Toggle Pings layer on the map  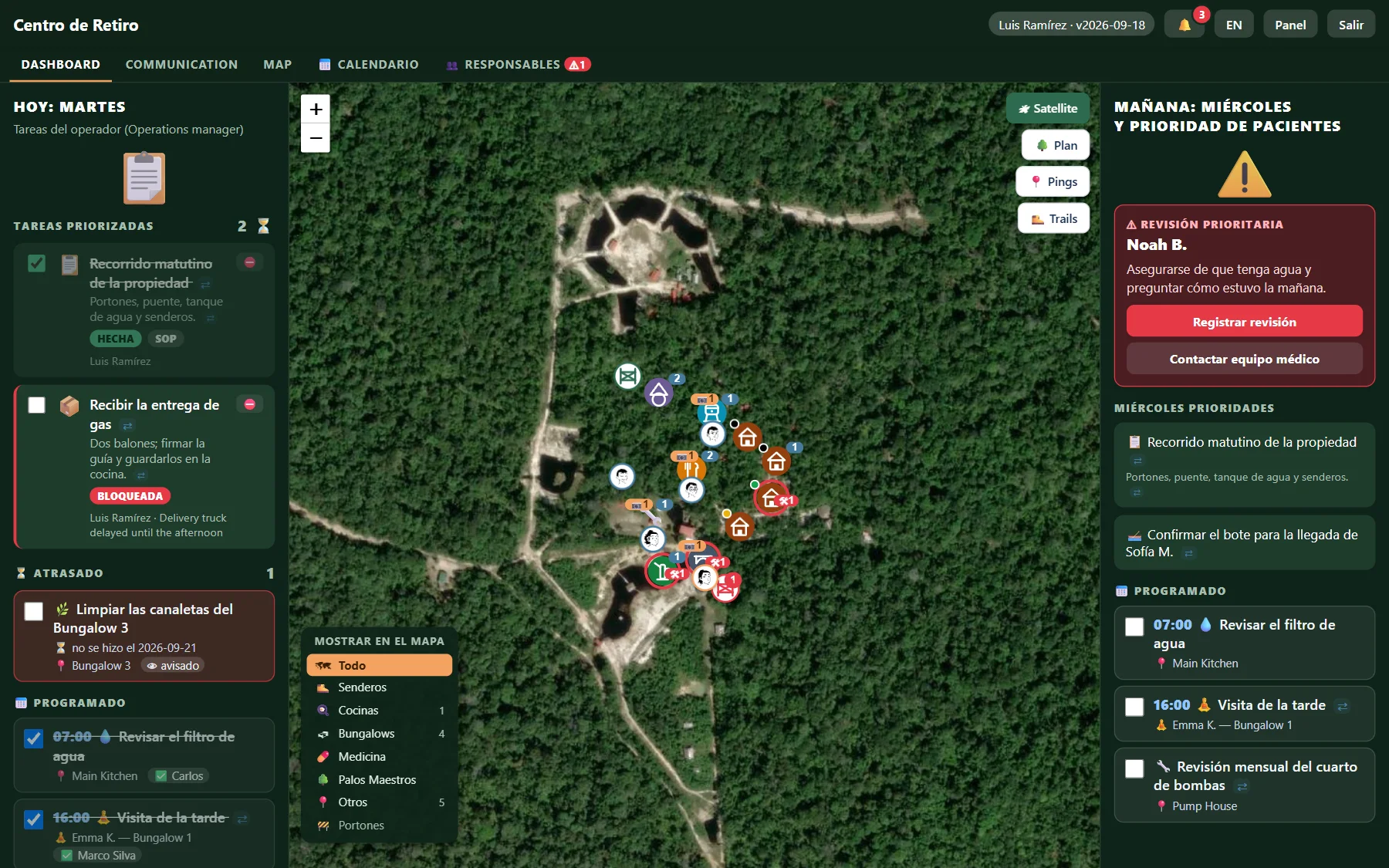pyautogui.click(x=1053, y=181)
